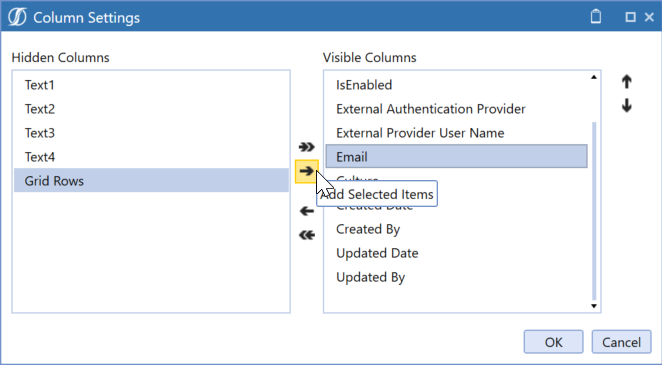
Task: Click the remove selected left arrow icon
Action: pyautogui.click(x=307, y=211)
